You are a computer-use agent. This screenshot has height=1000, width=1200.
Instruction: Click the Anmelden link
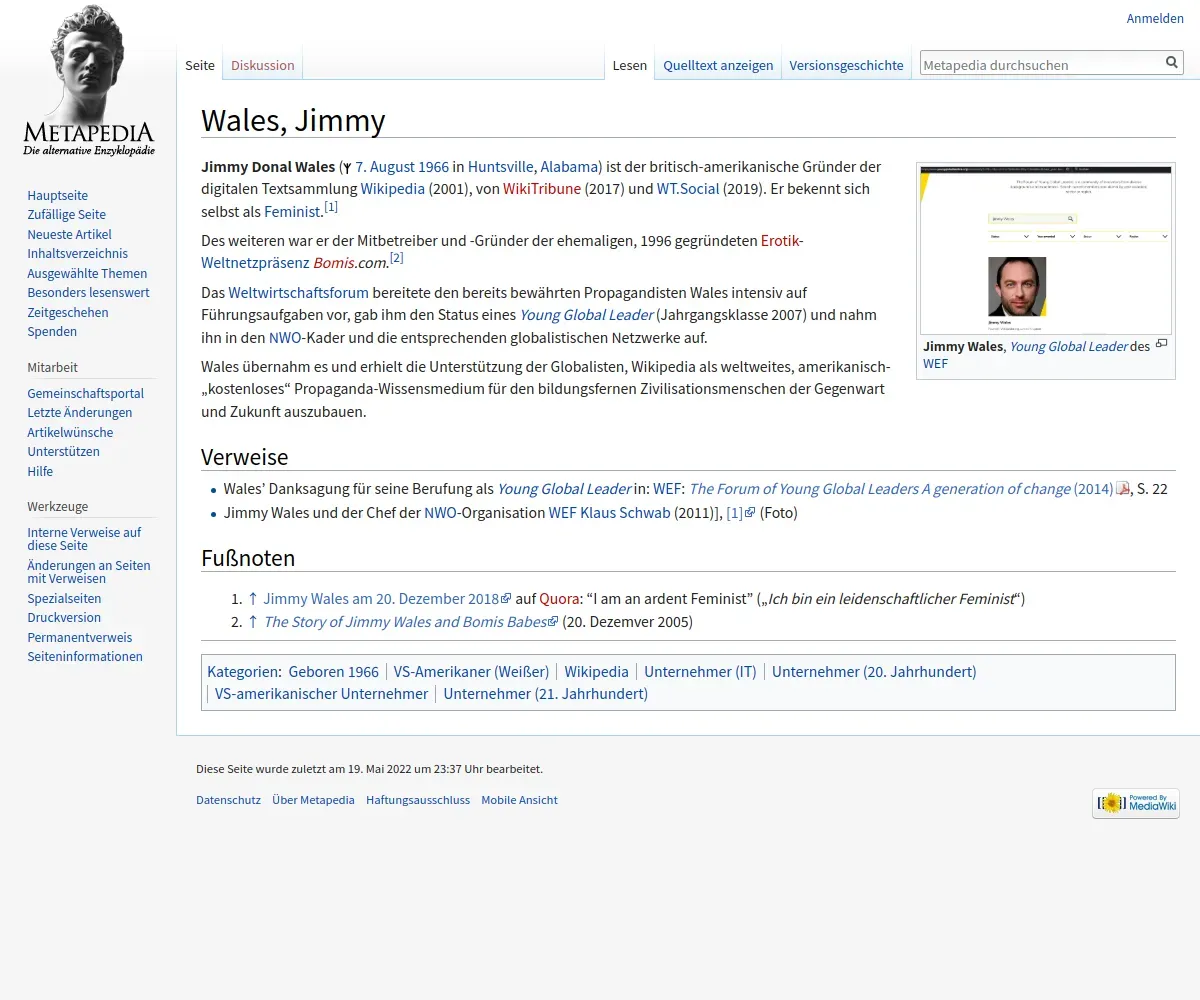(1155, 18)
